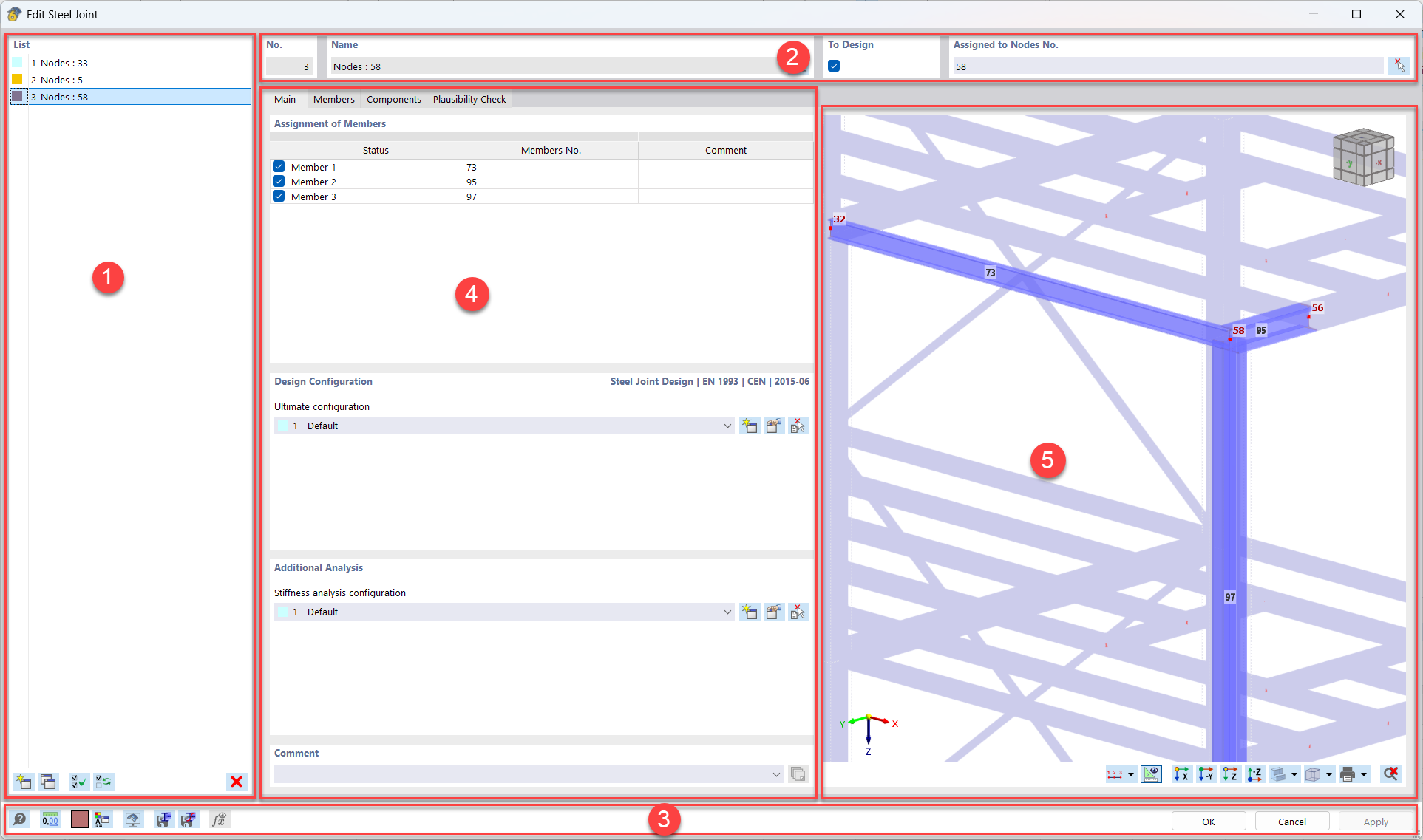Click the Cancel button
Image resolution: width=1423 pixels, height=840 pixels.
pos(1291,822)
